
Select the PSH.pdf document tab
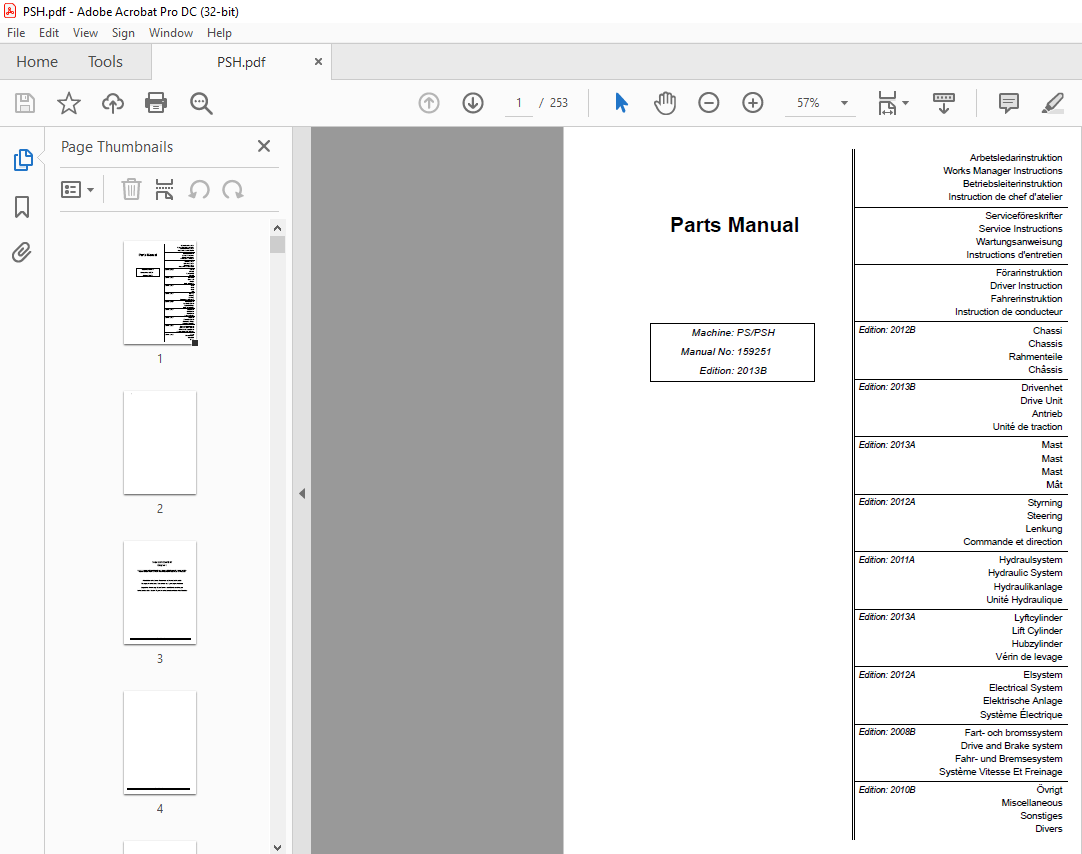coord(241,62)
